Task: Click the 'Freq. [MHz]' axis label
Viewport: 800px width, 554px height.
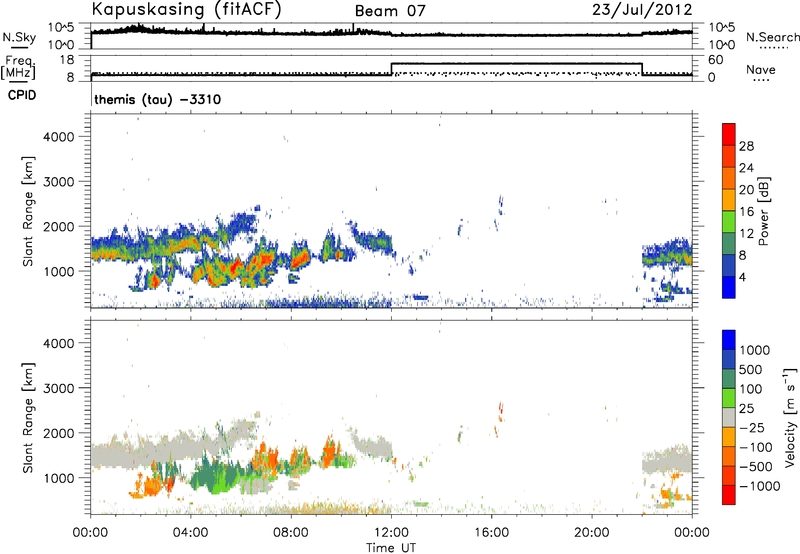Action: [19, 68]
